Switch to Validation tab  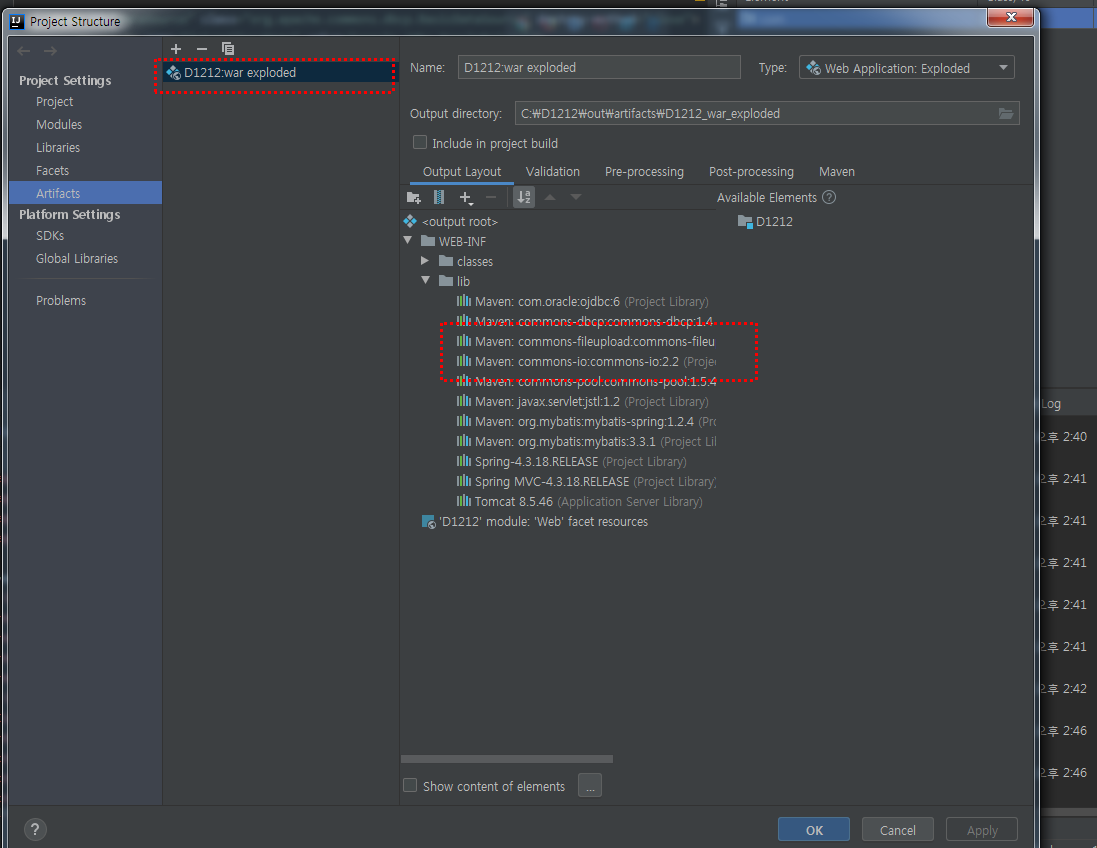pos(553,172)
